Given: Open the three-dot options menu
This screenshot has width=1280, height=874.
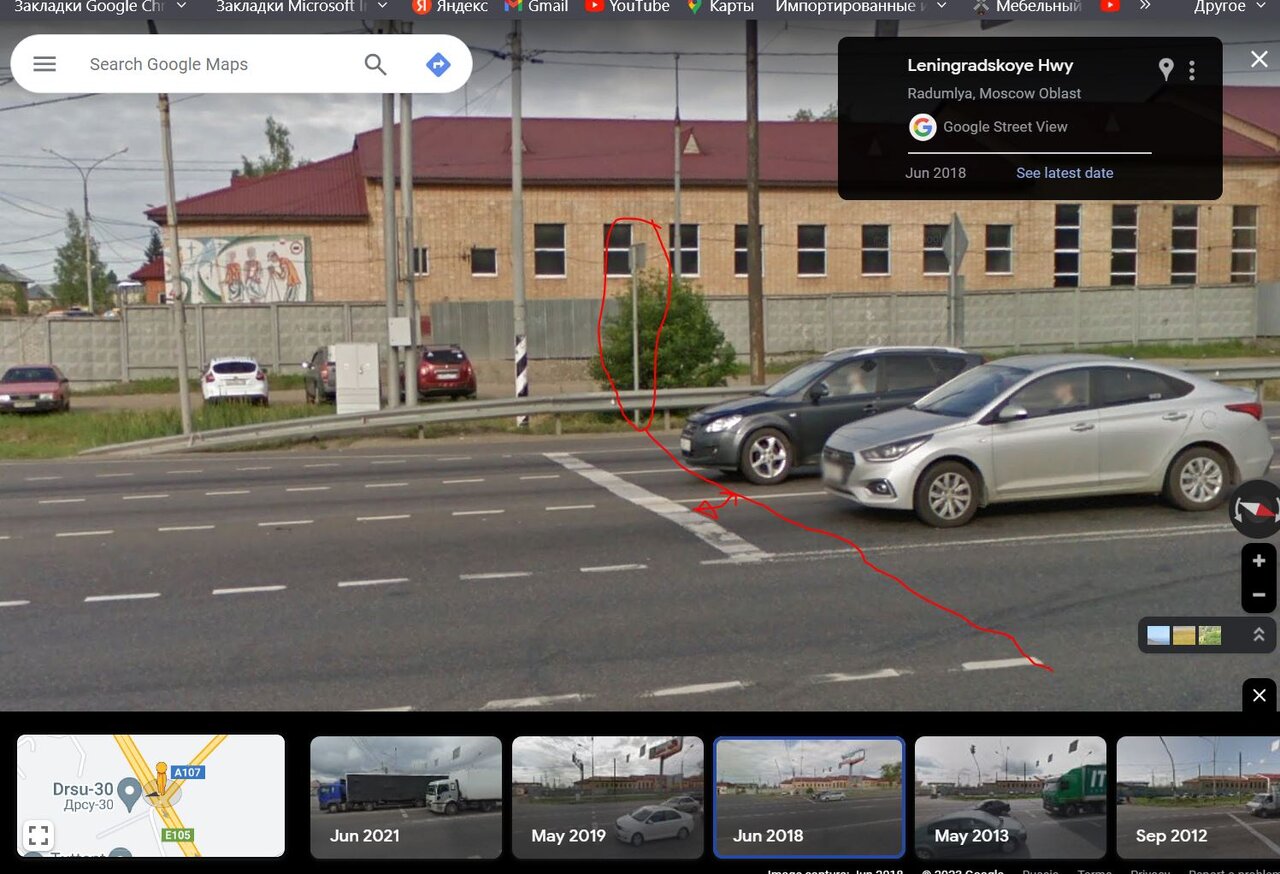Looking at the screenshot, I should (x=1192, y=70).
